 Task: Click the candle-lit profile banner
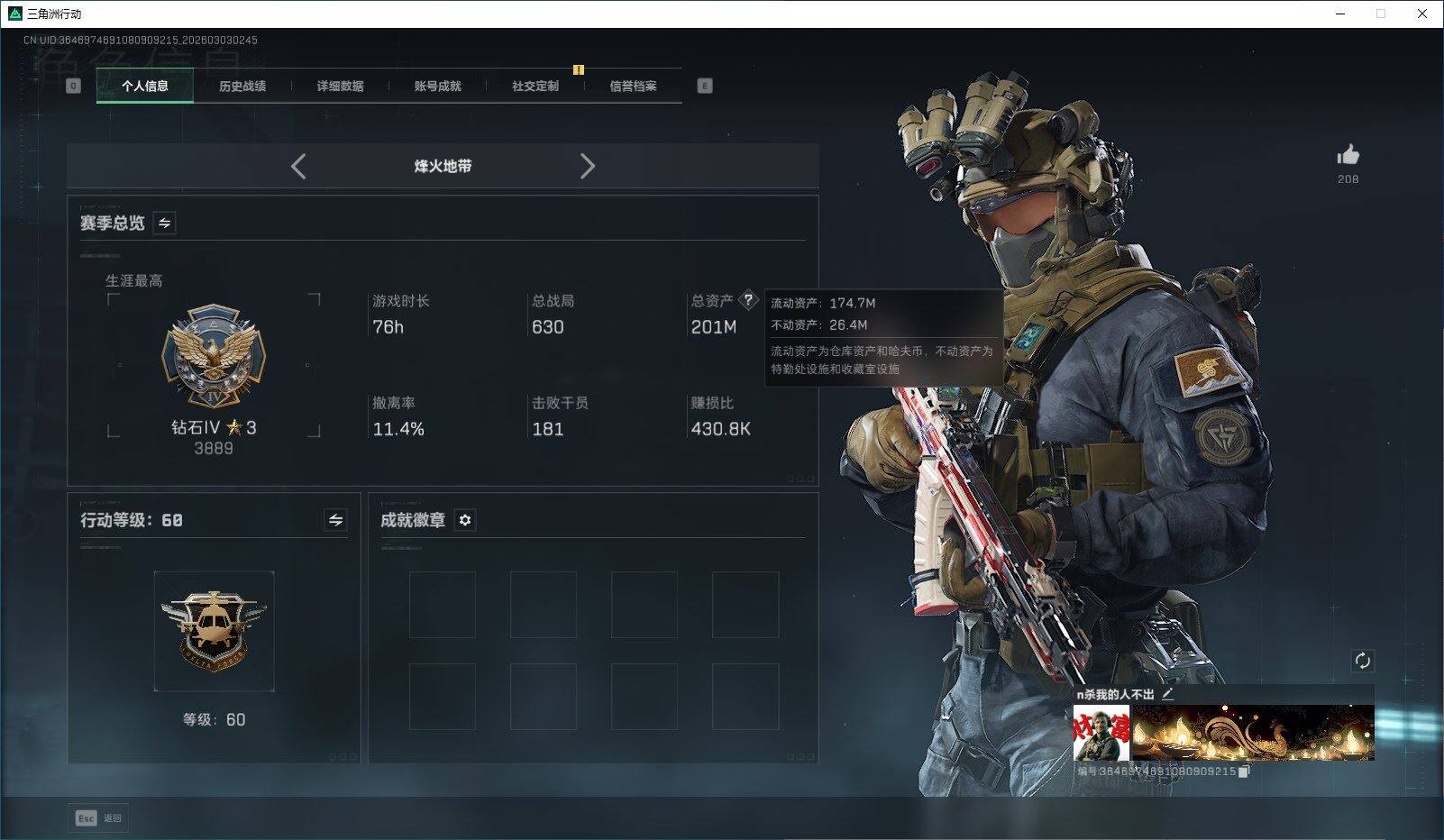click(x=1253, y=733)
